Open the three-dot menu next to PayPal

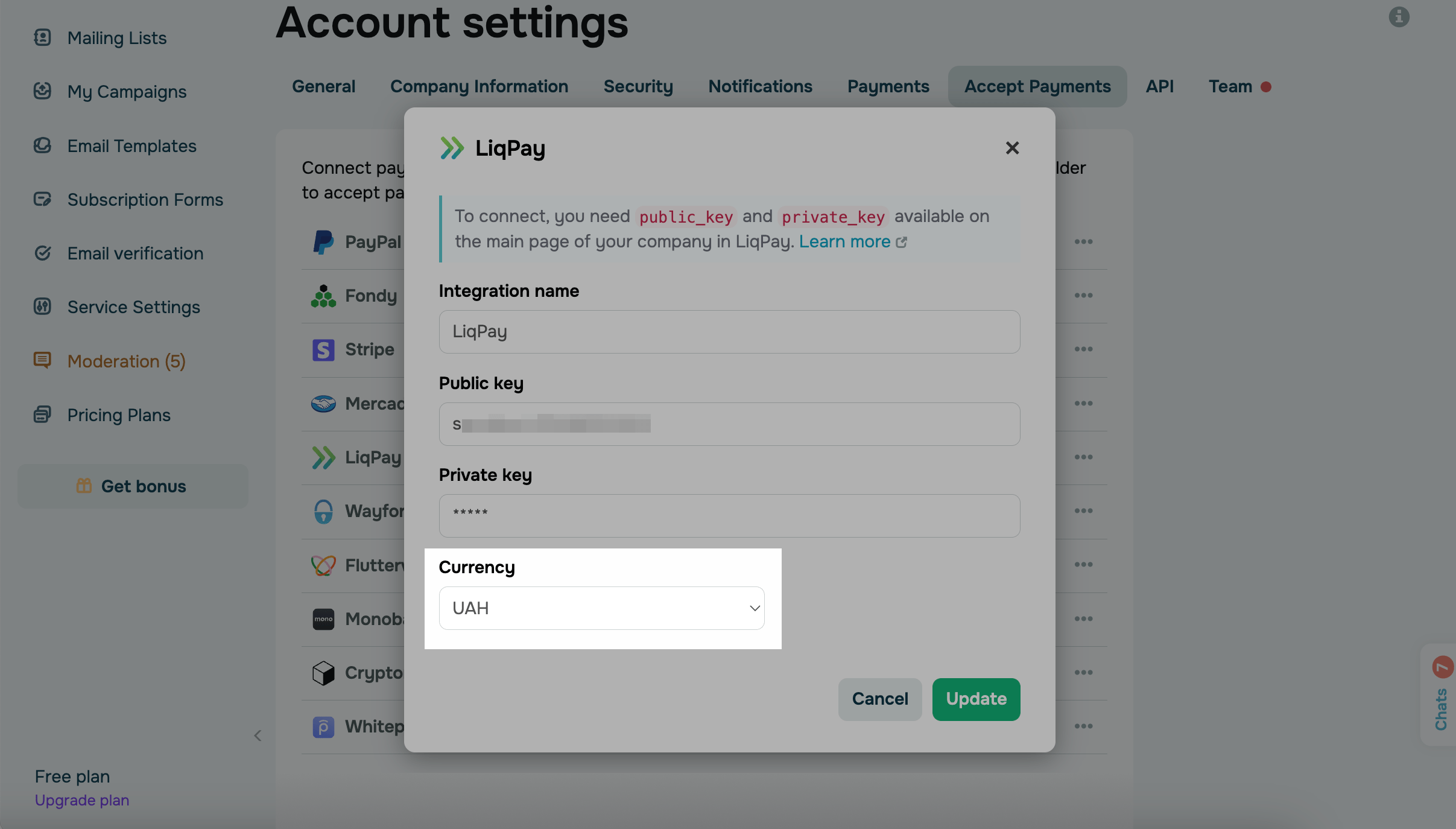coord(1083,241)
